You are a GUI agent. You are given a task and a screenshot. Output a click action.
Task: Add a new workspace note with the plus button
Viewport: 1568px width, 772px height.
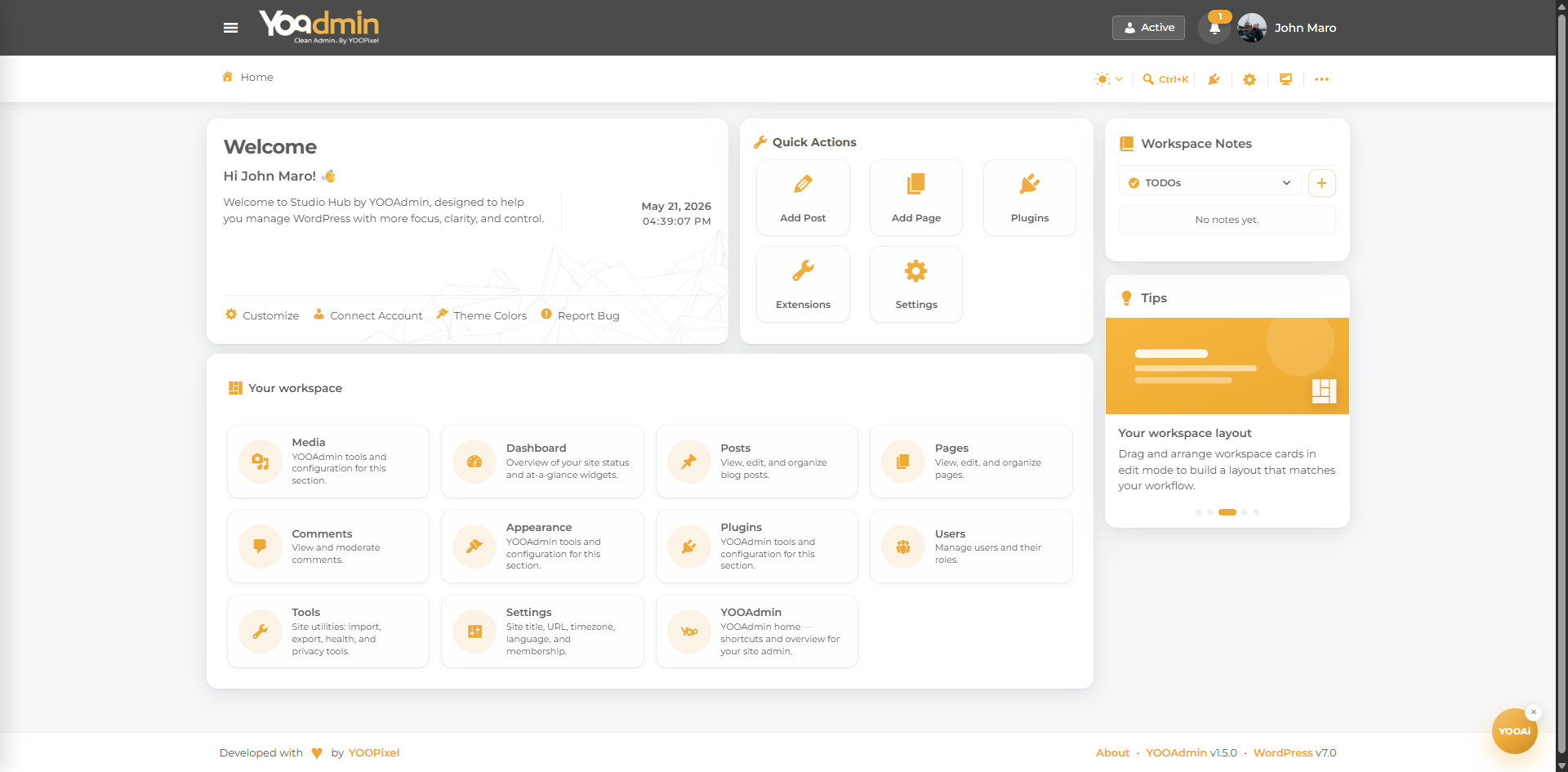(x=1321, y=183)
